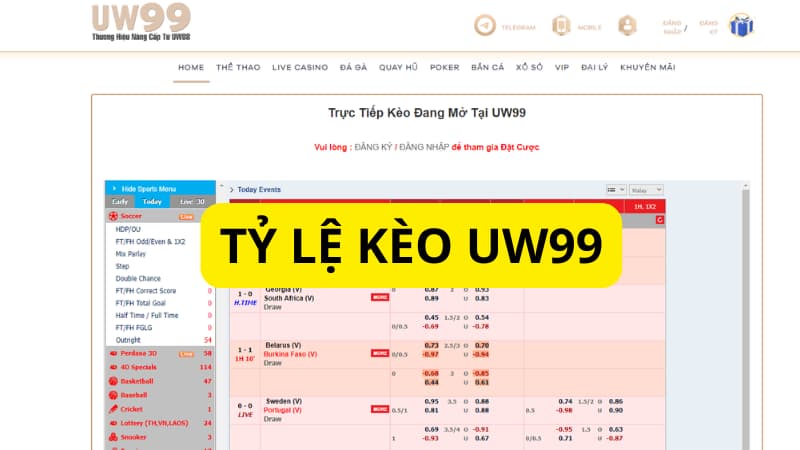Viewport: 800px width, 450px height.
Task: Open the user account icon
Action: click(627, 25)
